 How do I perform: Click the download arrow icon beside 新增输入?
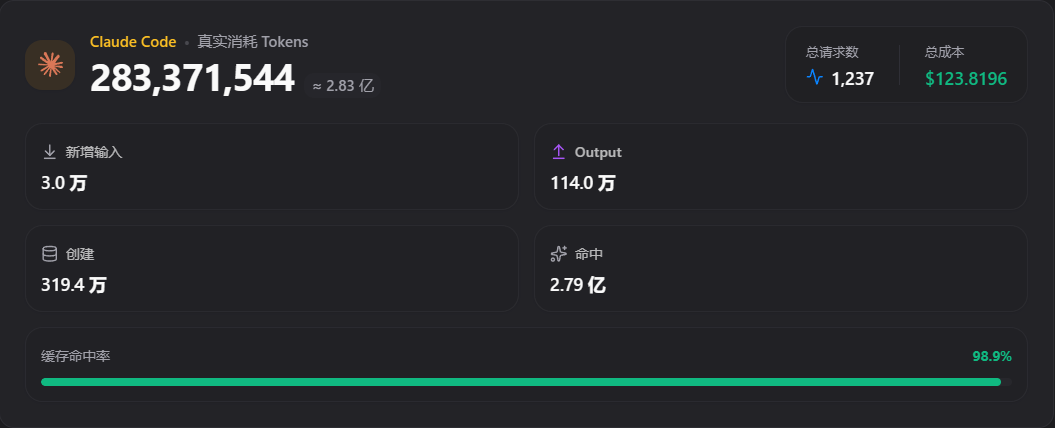tap(50, 152)
